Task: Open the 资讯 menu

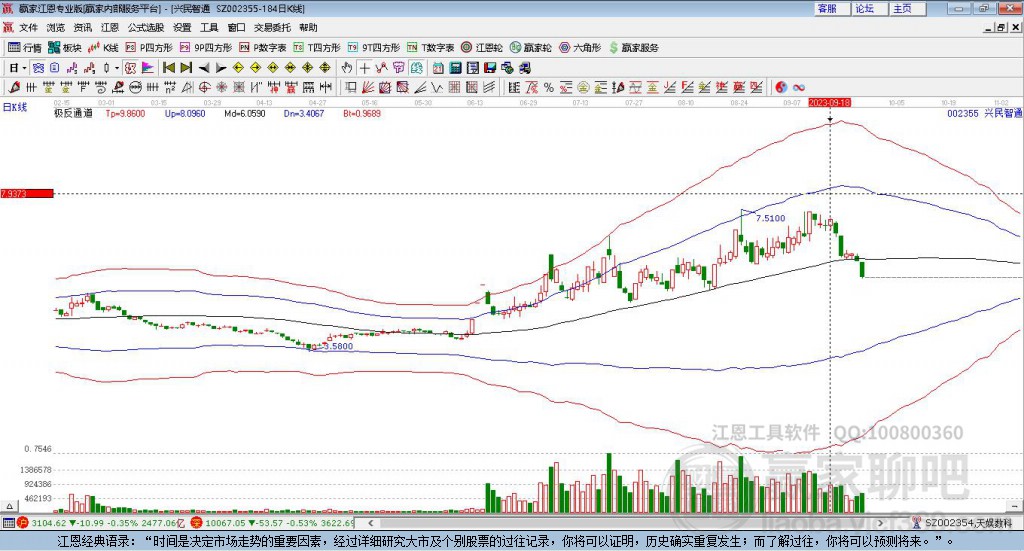Action: tap(83, 27)
